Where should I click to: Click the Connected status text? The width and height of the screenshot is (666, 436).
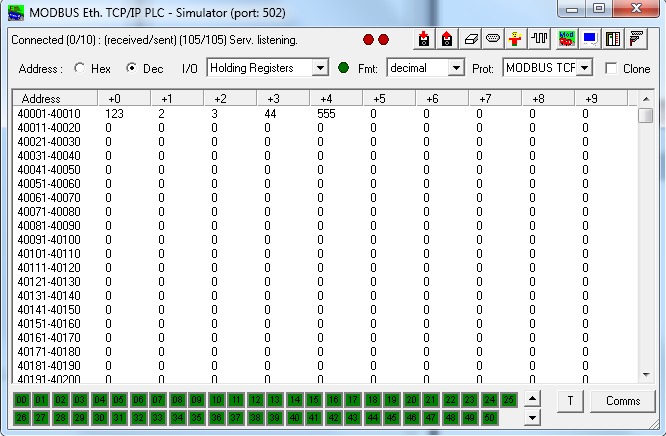pyautogui.click(x=154, y=40)
